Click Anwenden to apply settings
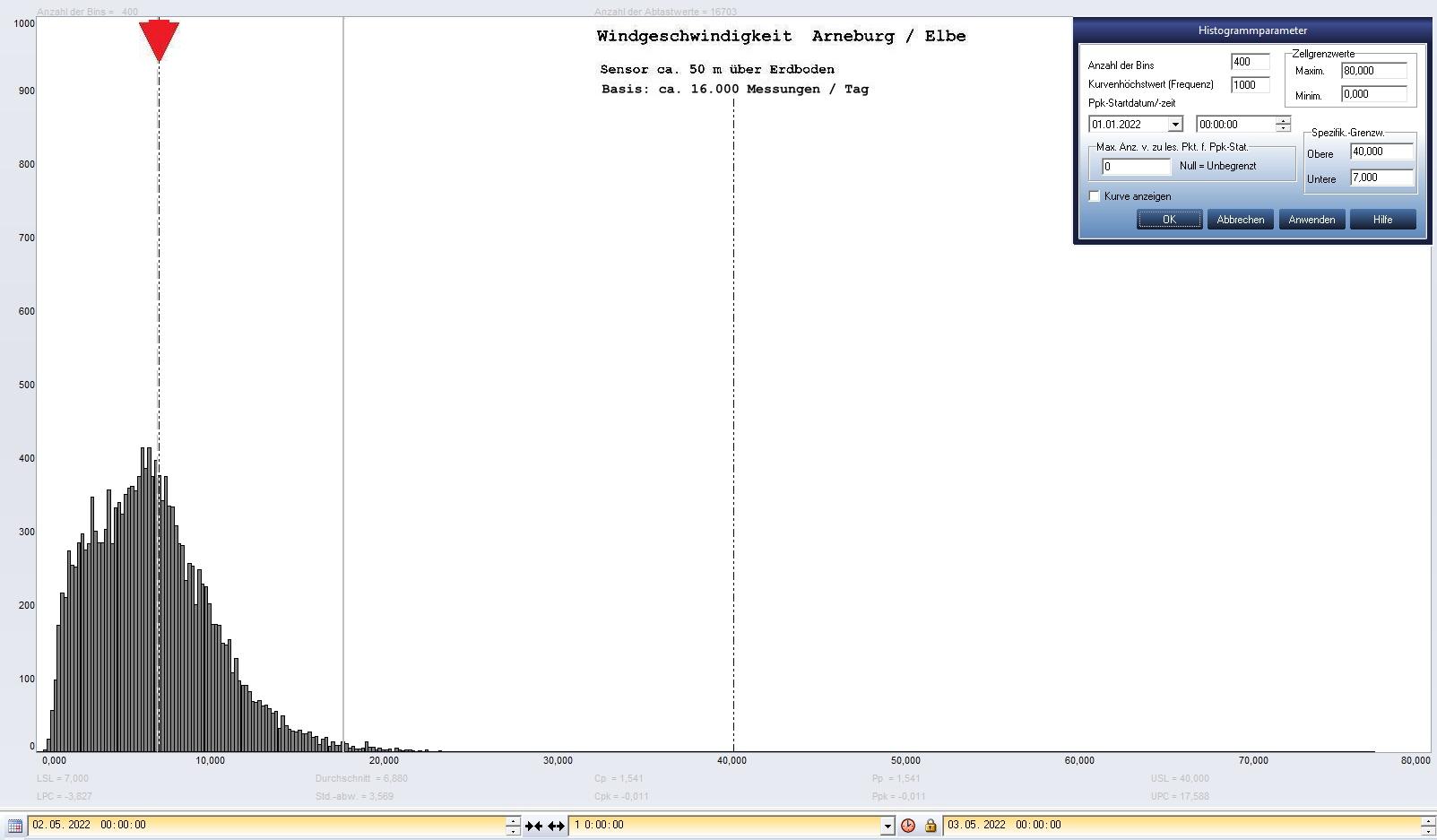The height and width of the screenshot is (840, 1437). click(x=1311, y=220)
